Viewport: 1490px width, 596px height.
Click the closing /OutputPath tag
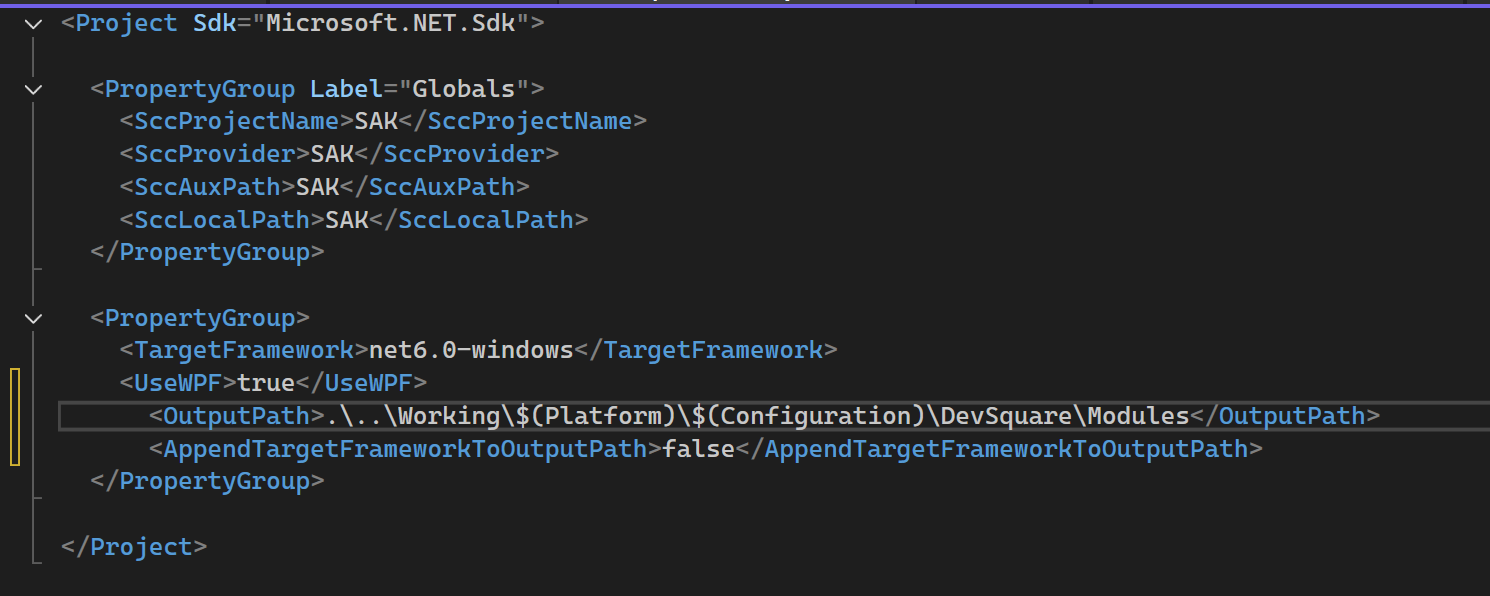click(x=1284, y=416)
